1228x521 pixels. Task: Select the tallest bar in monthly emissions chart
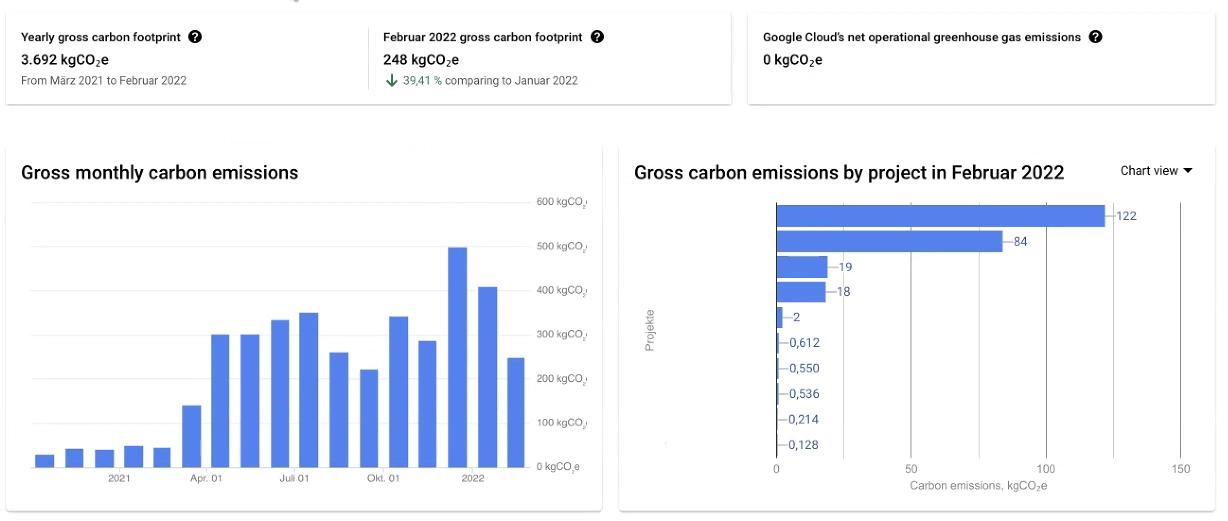tap(457, 357)
